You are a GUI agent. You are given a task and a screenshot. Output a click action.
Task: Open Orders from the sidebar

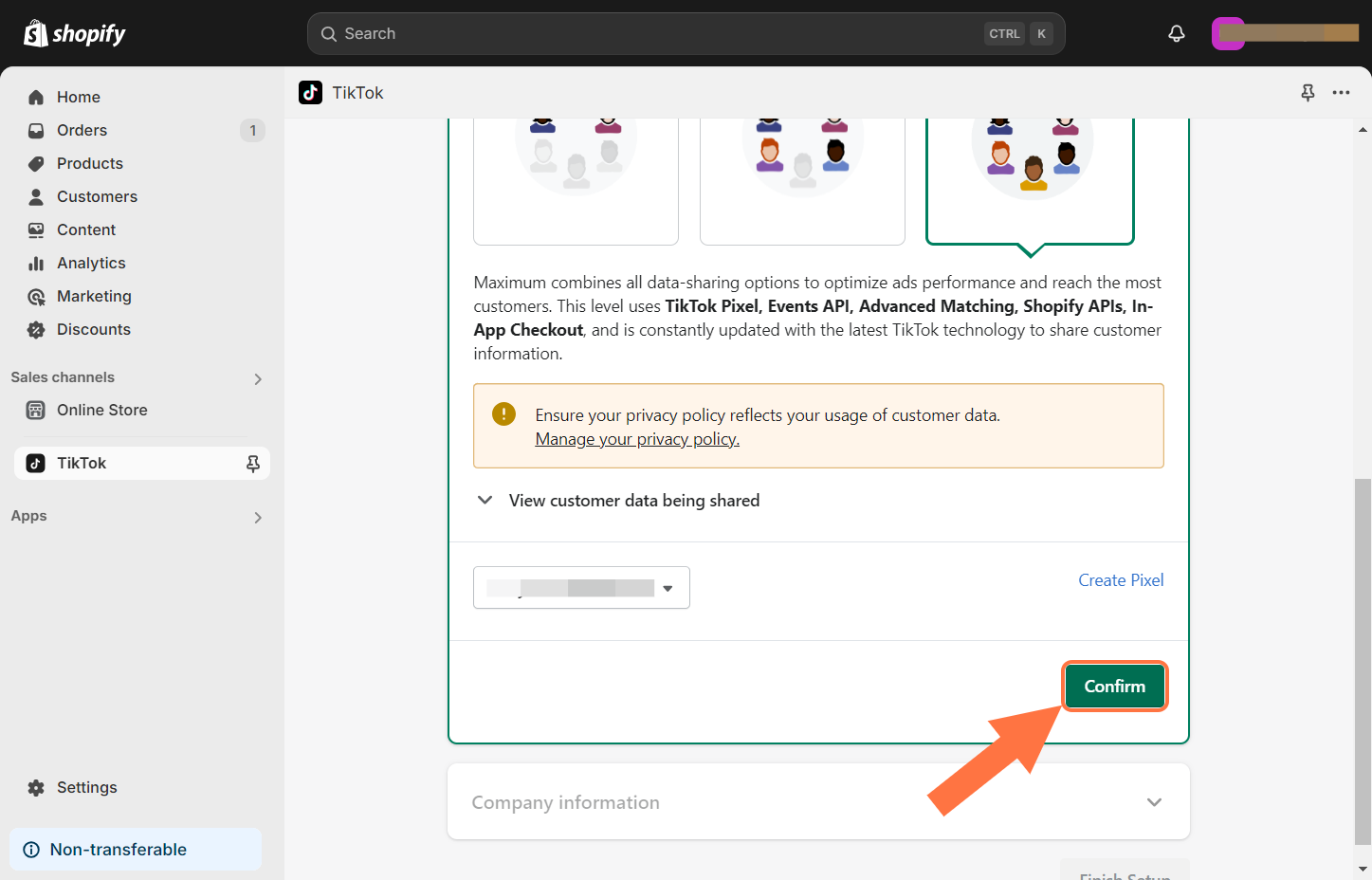pos(82,130)
